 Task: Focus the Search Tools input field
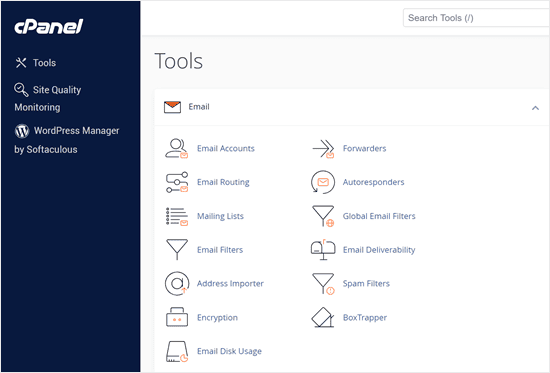pyautogui.click(x=476, y=18)
